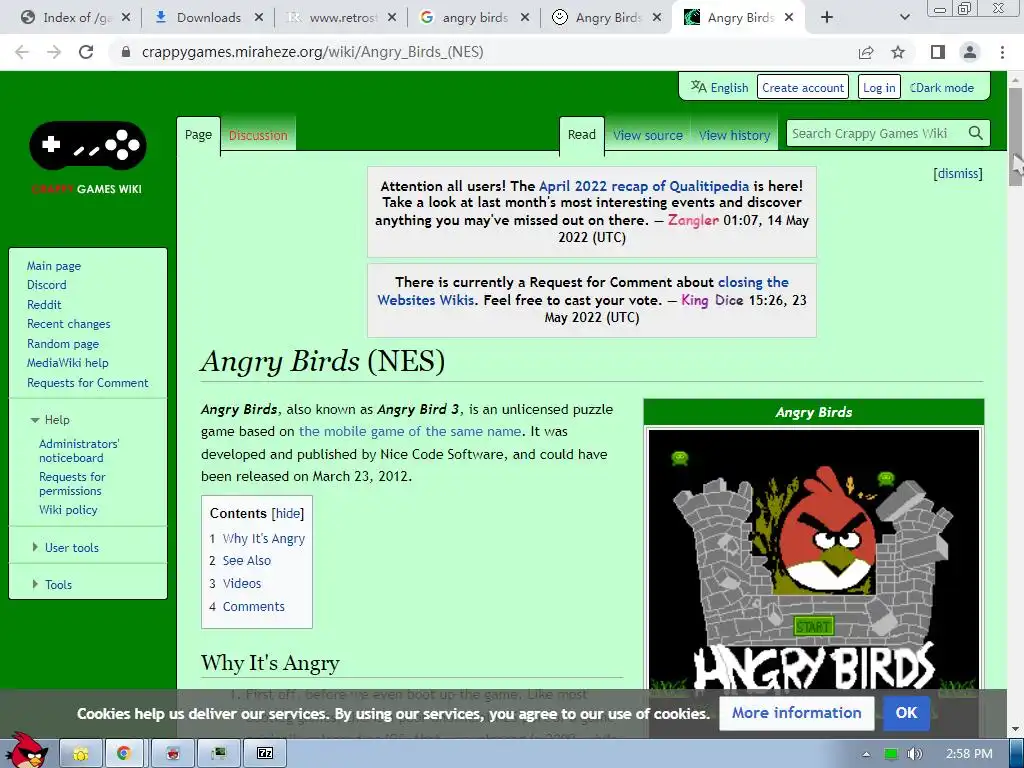Click the Log in button

point(879,88)
